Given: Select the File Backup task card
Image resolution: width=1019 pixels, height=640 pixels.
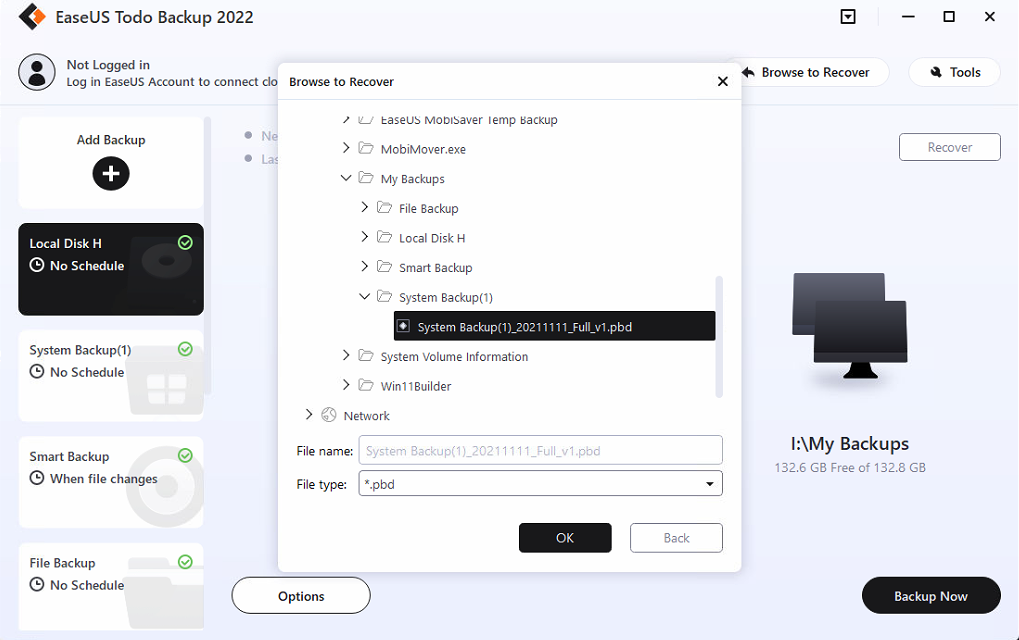Looking at the screenshot, I should [x=111, y=587].
